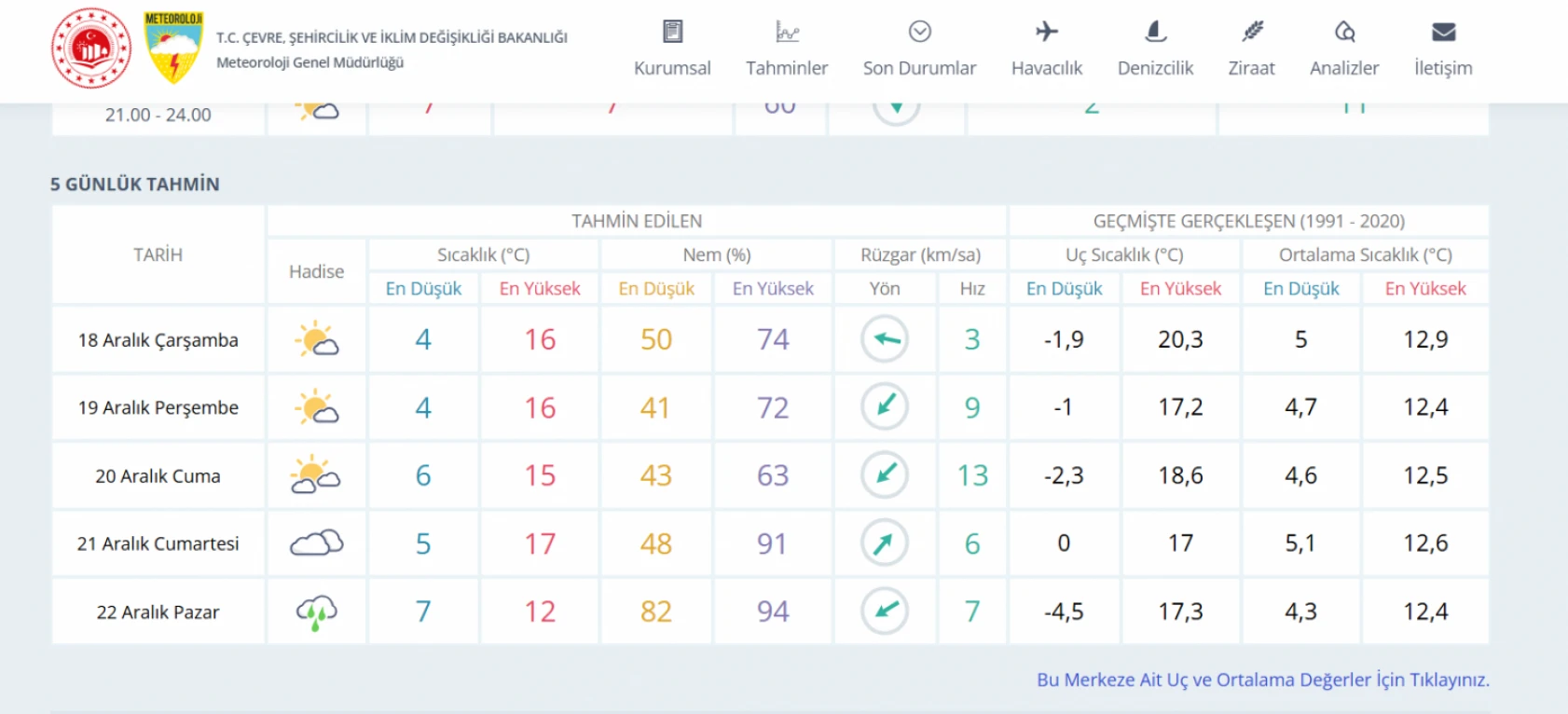Click the partly sunny icon for 19 Aralık
This screenshot has width=1568, height=714.
coord(316,407)
